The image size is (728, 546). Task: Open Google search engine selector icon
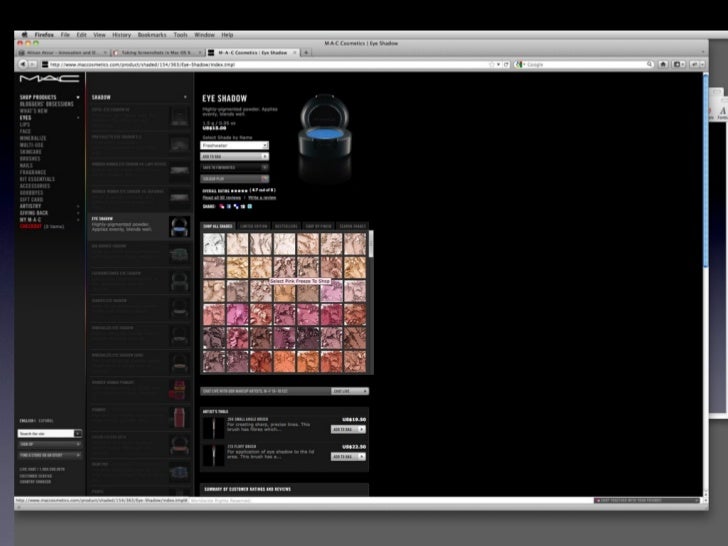click(520, 65)
